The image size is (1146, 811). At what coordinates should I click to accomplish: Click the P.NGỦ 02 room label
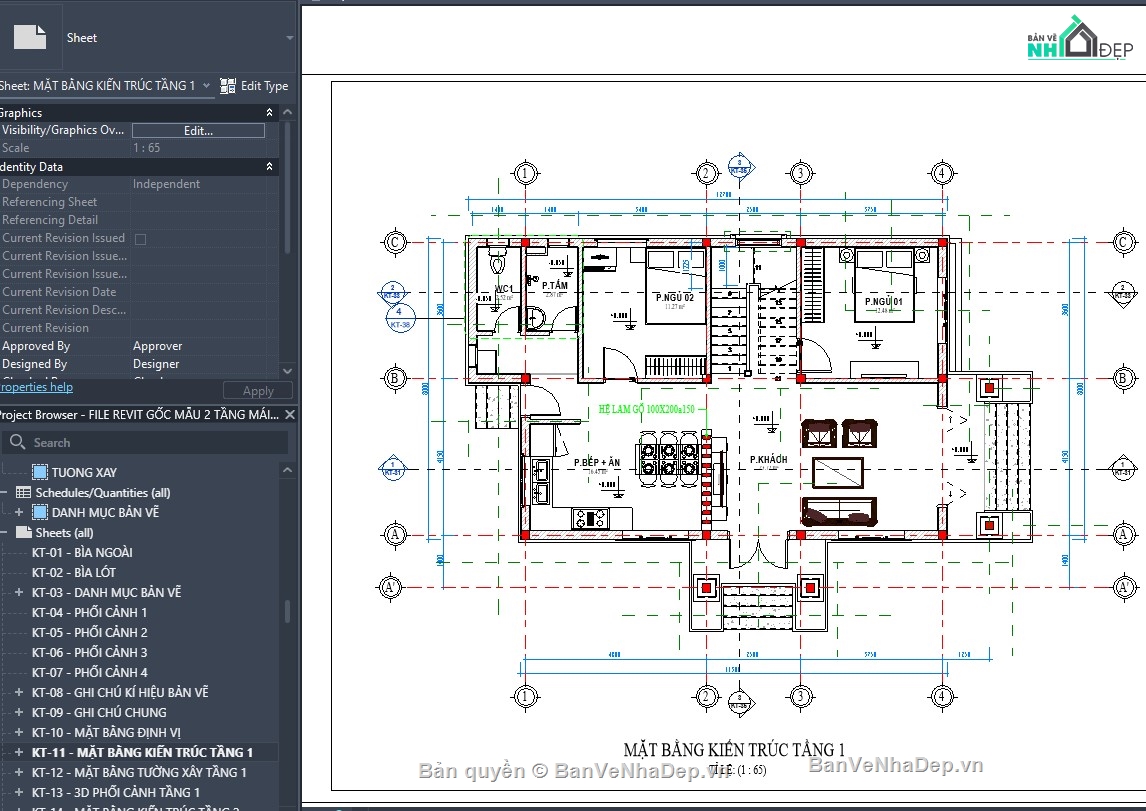(675, 297)
